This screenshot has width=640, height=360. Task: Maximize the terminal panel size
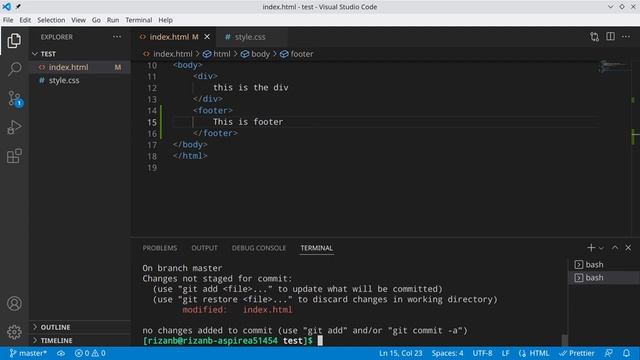(615, 248)
